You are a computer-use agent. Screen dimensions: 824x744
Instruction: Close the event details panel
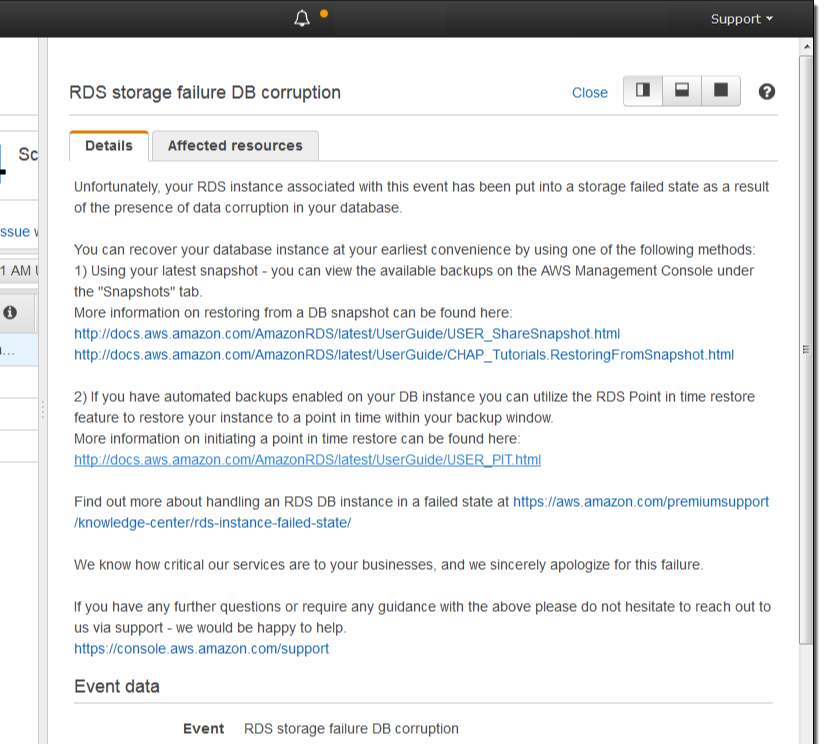(590, 92)
